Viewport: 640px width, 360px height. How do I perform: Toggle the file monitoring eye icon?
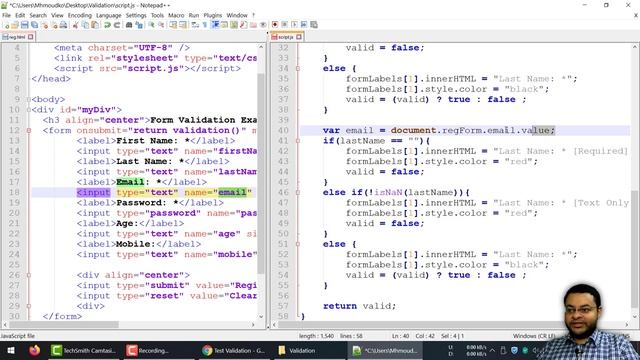263,25
